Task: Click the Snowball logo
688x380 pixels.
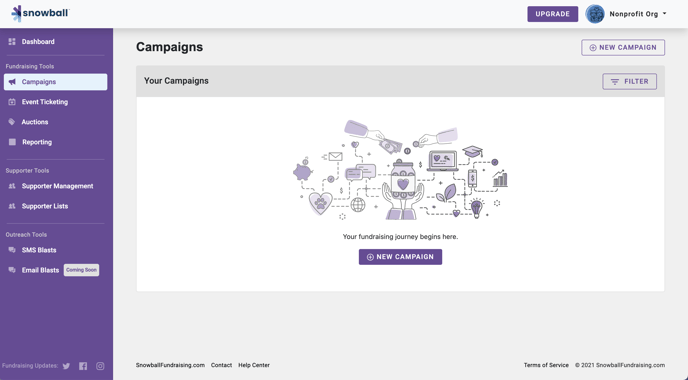Action: [40, 13]
